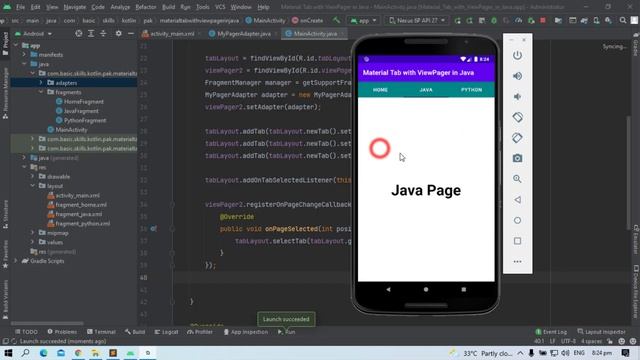Lower emulator volume with volume down icon
640x360 pixels.
click(x=517, y=97)
